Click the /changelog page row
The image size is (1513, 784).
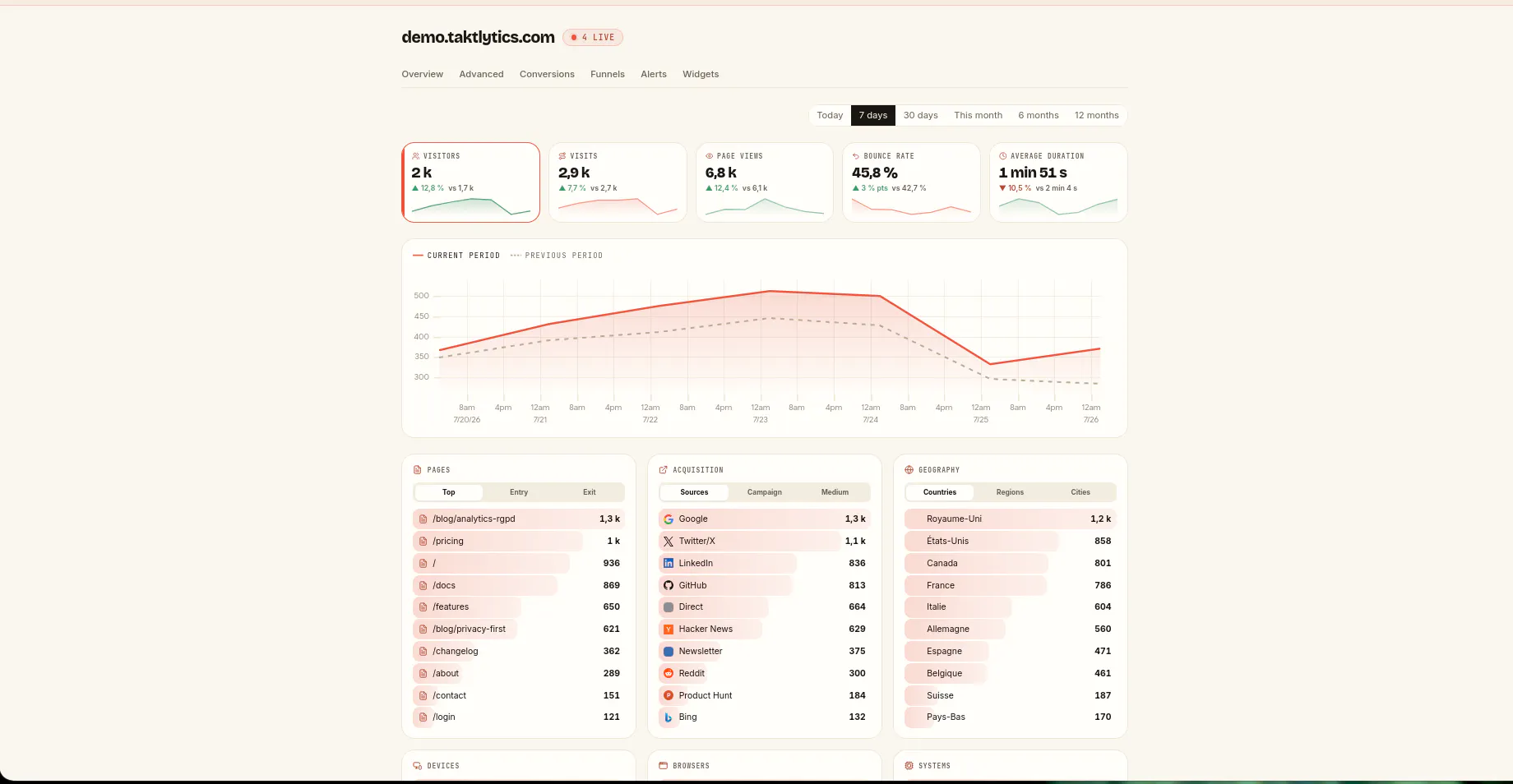519,652
